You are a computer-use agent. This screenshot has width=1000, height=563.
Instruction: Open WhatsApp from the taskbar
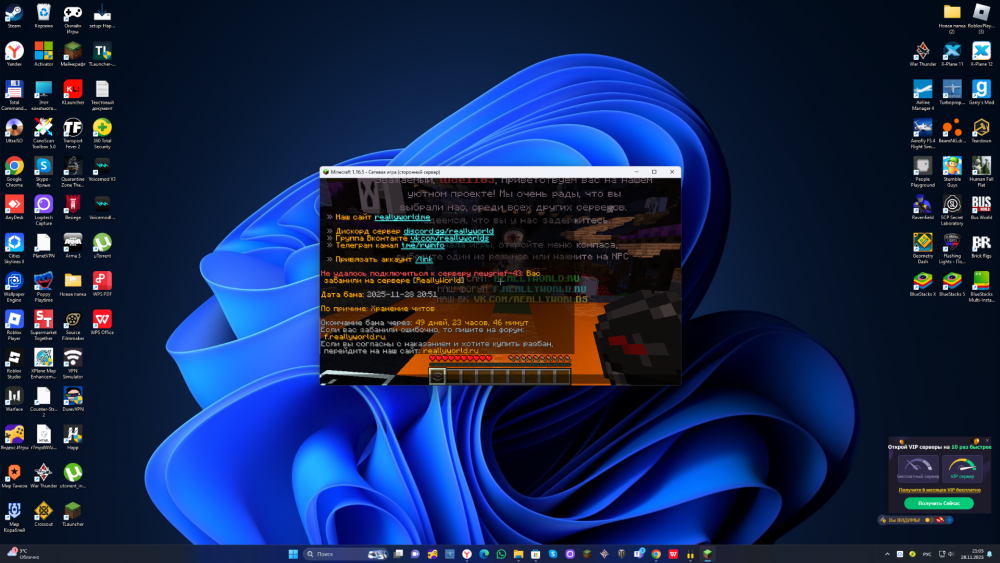(501, 553)
